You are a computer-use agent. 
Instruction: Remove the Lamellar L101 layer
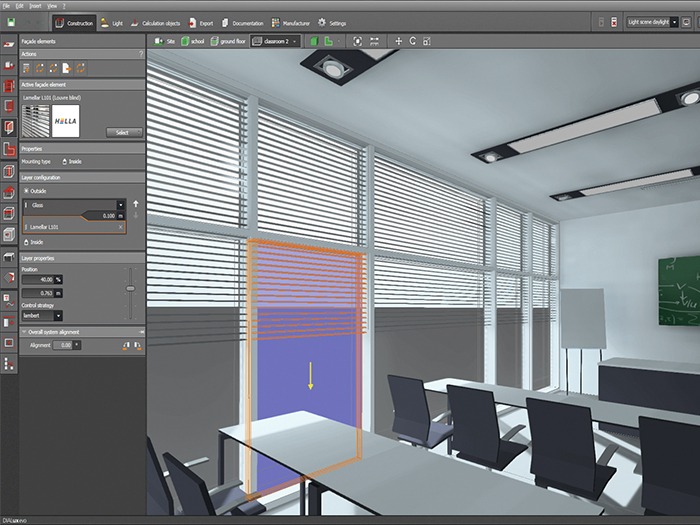(121, 228)
